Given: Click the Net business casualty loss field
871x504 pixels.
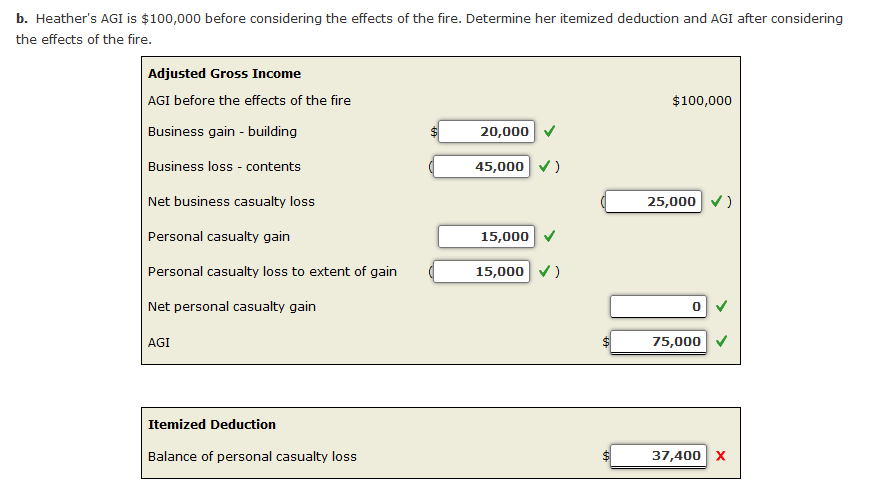Looking at the screenshot, I should click(x=653, y=202).
